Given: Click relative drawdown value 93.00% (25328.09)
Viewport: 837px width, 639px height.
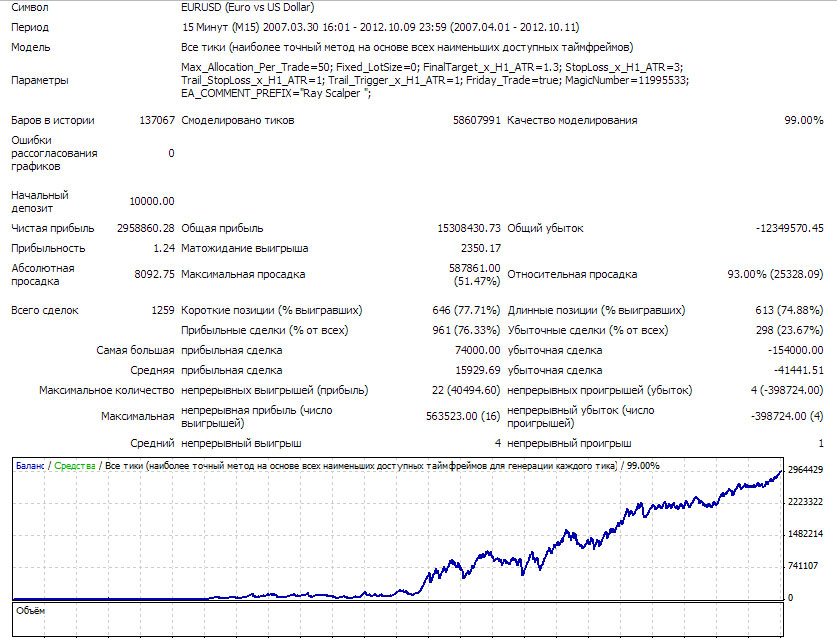Looking at the screenshot, I should [775, 274].
